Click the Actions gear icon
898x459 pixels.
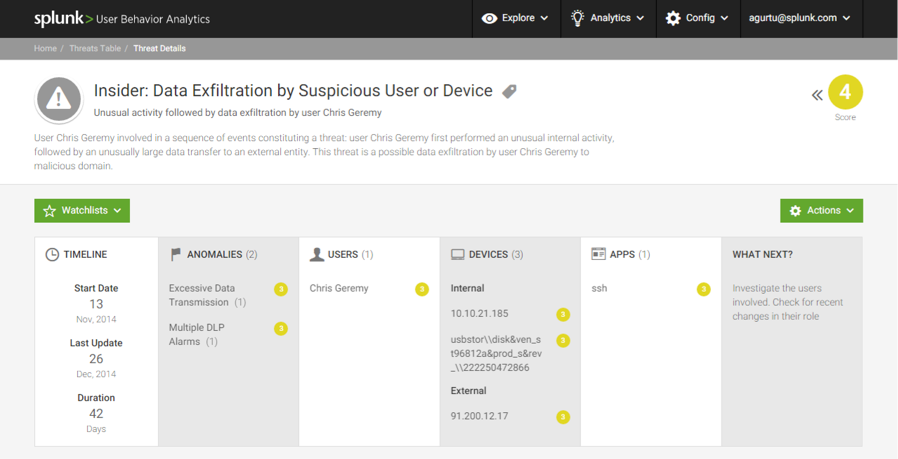pyautogui.click(x=795, y=211)
